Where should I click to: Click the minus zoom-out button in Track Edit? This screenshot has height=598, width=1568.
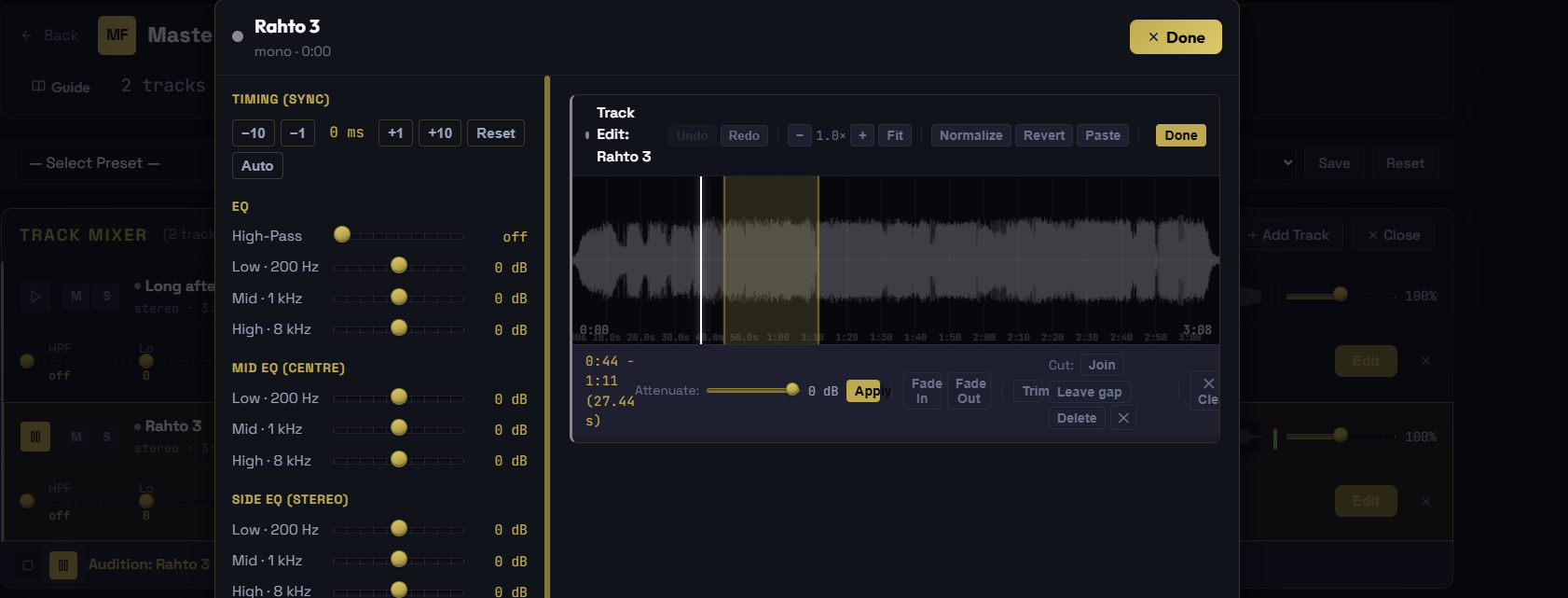click(x=799, y=135)
